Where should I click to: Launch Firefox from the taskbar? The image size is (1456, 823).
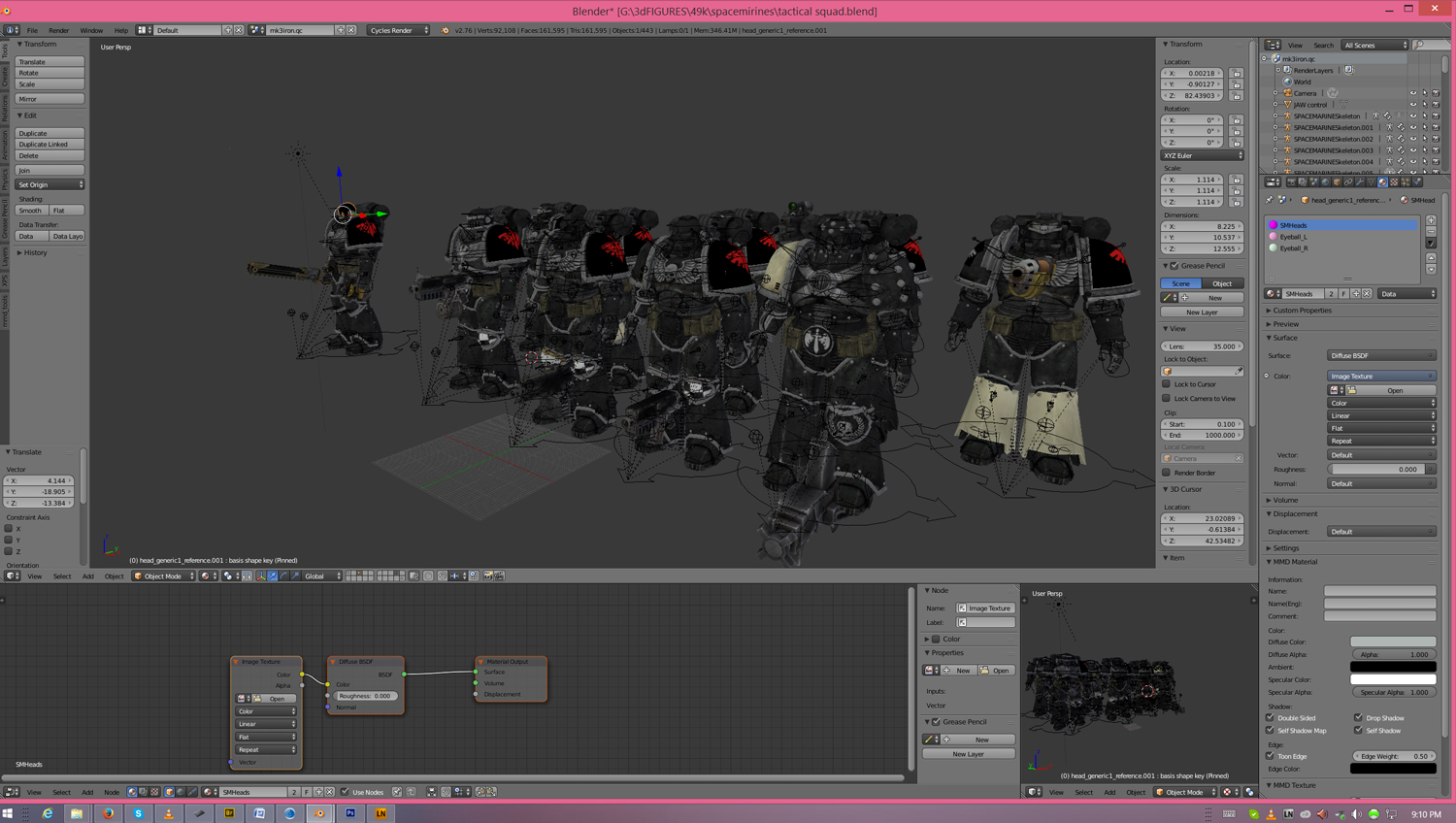tap(108, 813)
